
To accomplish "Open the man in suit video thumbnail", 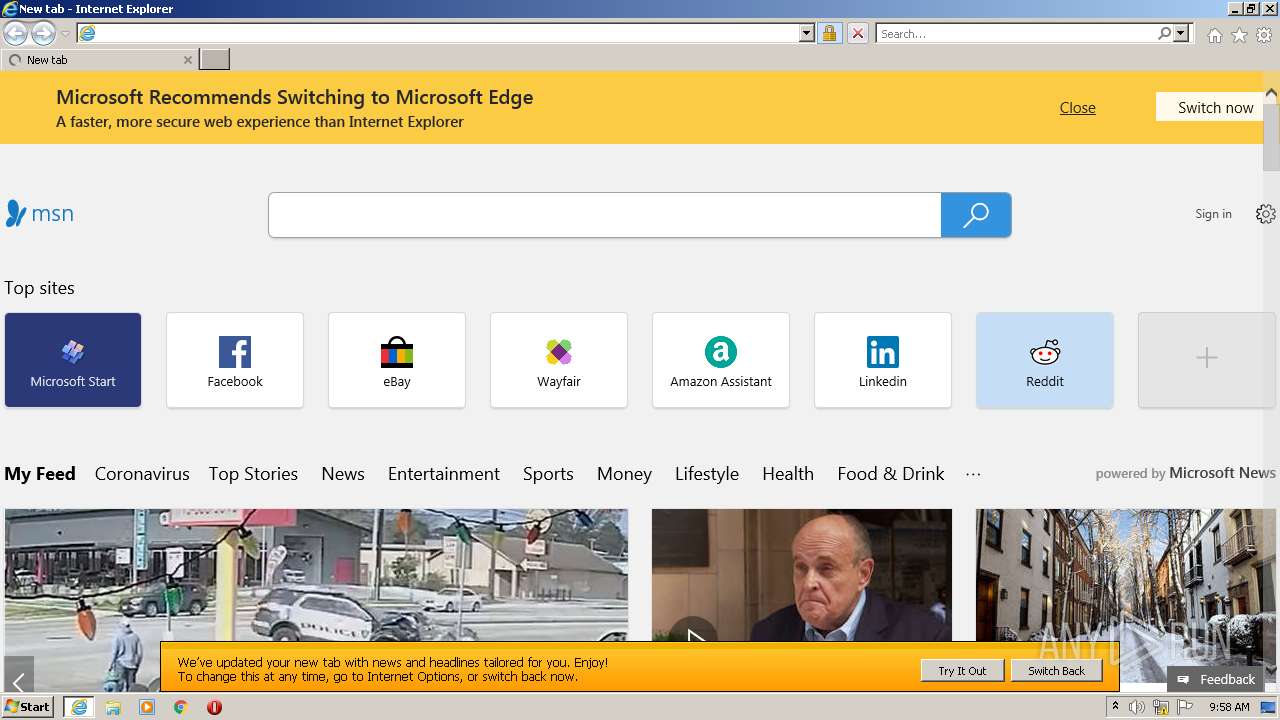I will point(802,575).
